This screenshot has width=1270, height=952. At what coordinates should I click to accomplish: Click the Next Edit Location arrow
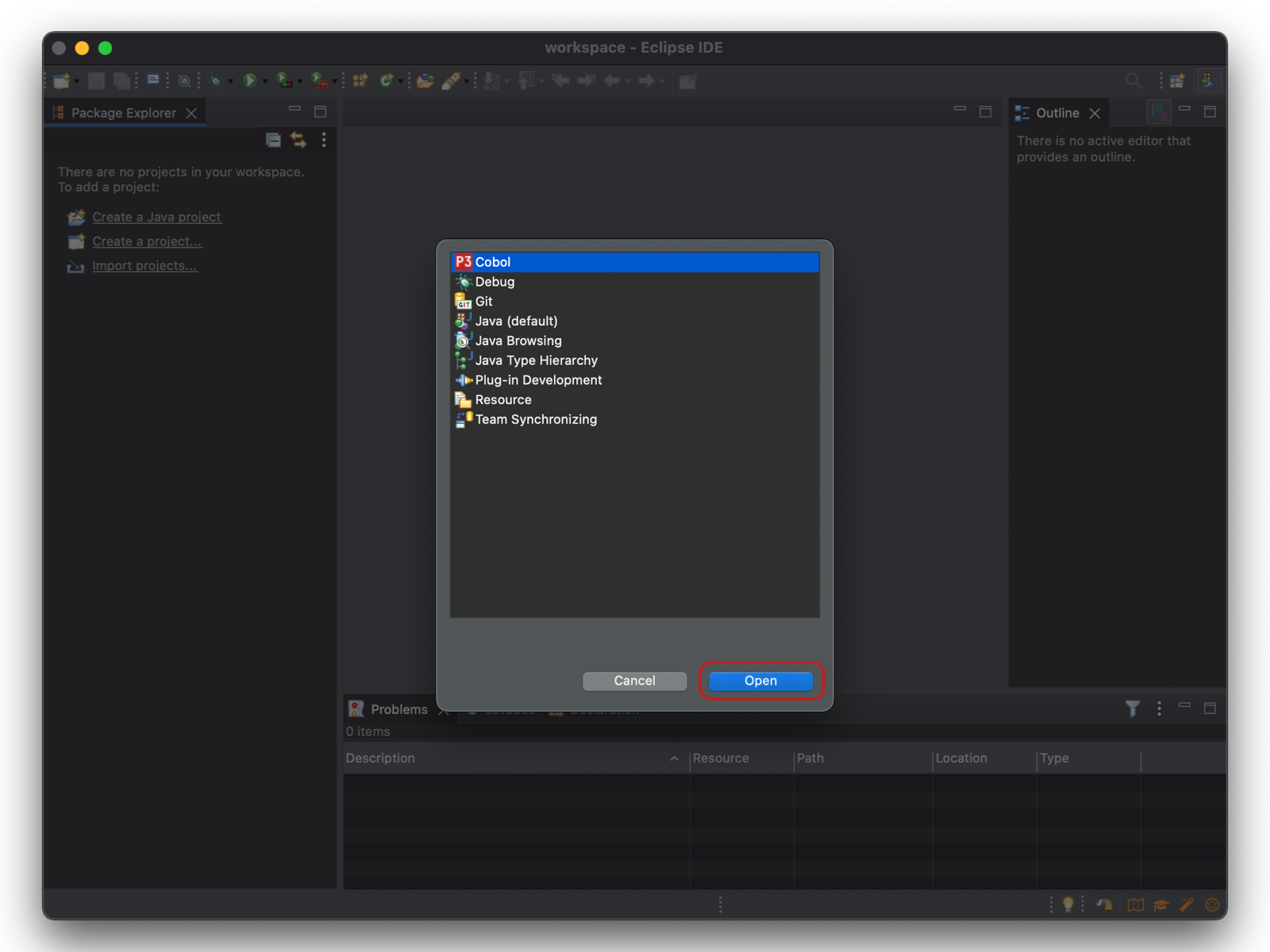click(x=587, y=81)
